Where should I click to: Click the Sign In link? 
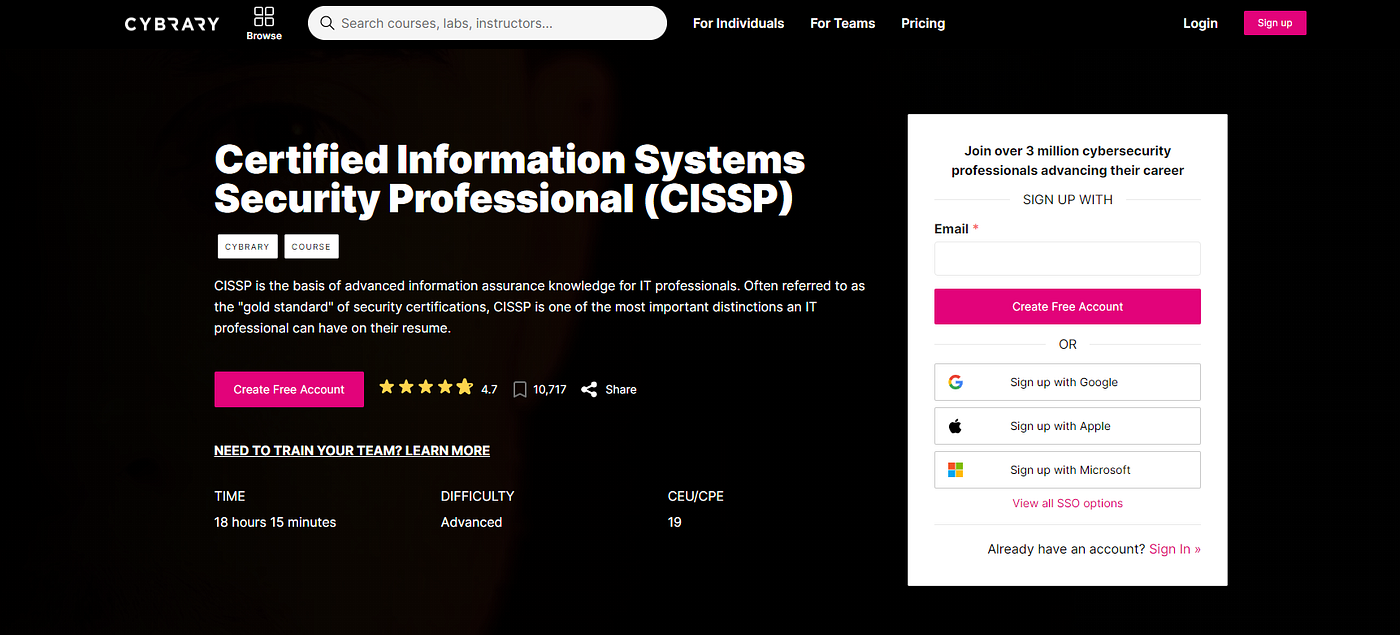click(x=1175, y=549)
